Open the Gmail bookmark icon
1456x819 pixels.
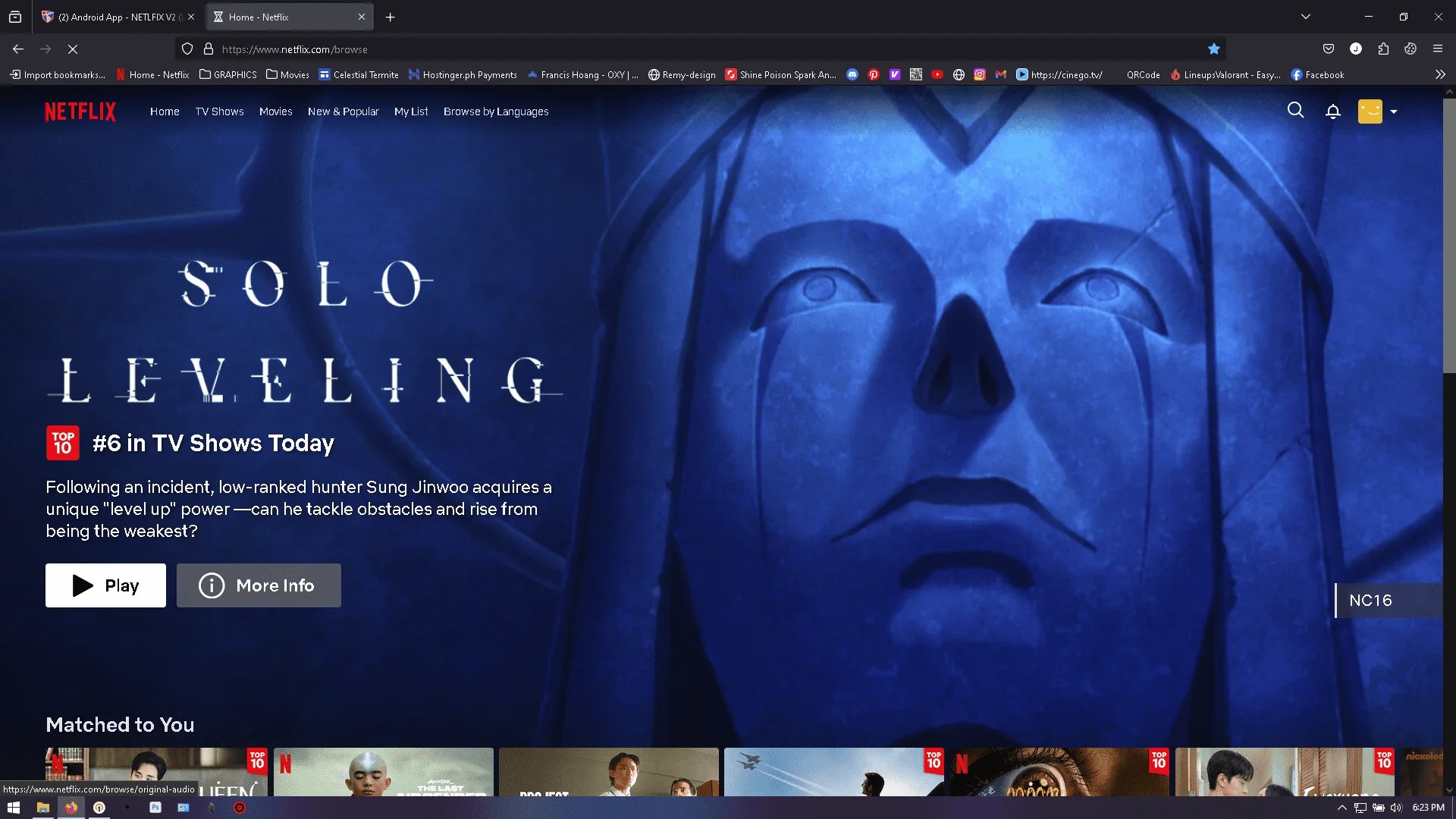(x=1001, y=74)
